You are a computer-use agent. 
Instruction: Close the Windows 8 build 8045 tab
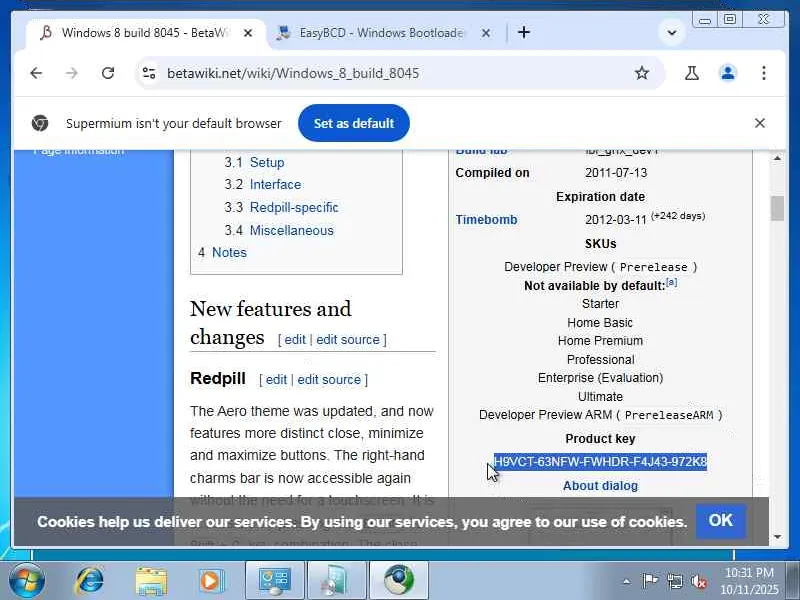(x=248, y=33)
